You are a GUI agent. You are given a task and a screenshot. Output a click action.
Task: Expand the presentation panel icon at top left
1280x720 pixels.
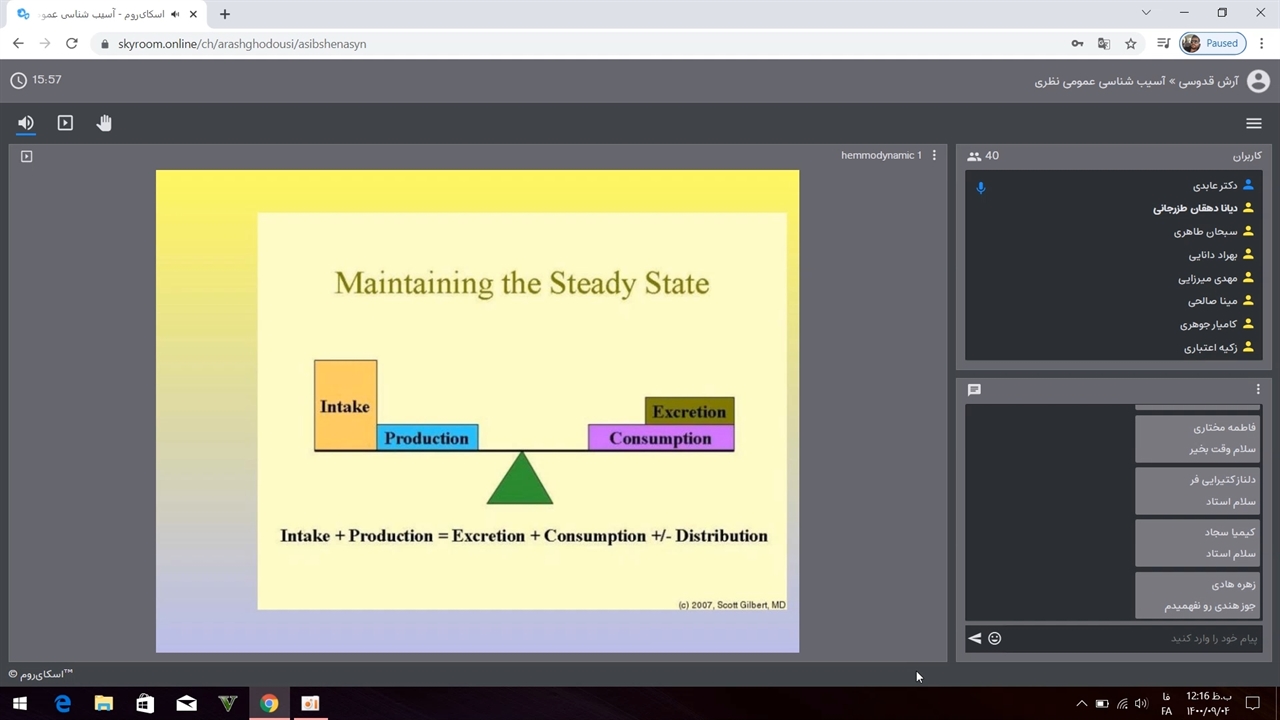point(27,156)
